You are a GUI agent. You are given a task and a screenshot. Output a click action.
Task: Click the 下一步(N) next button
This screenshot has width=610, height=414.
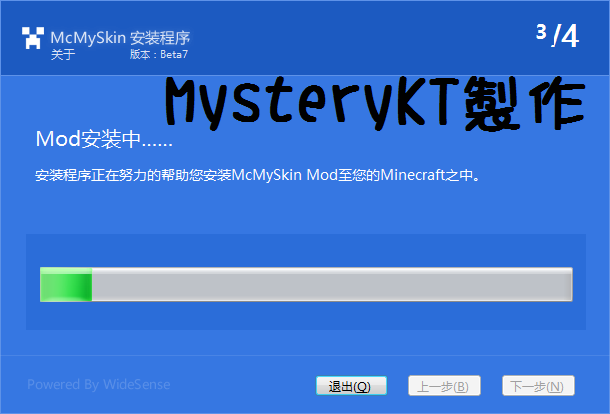(x=538, y=386)
